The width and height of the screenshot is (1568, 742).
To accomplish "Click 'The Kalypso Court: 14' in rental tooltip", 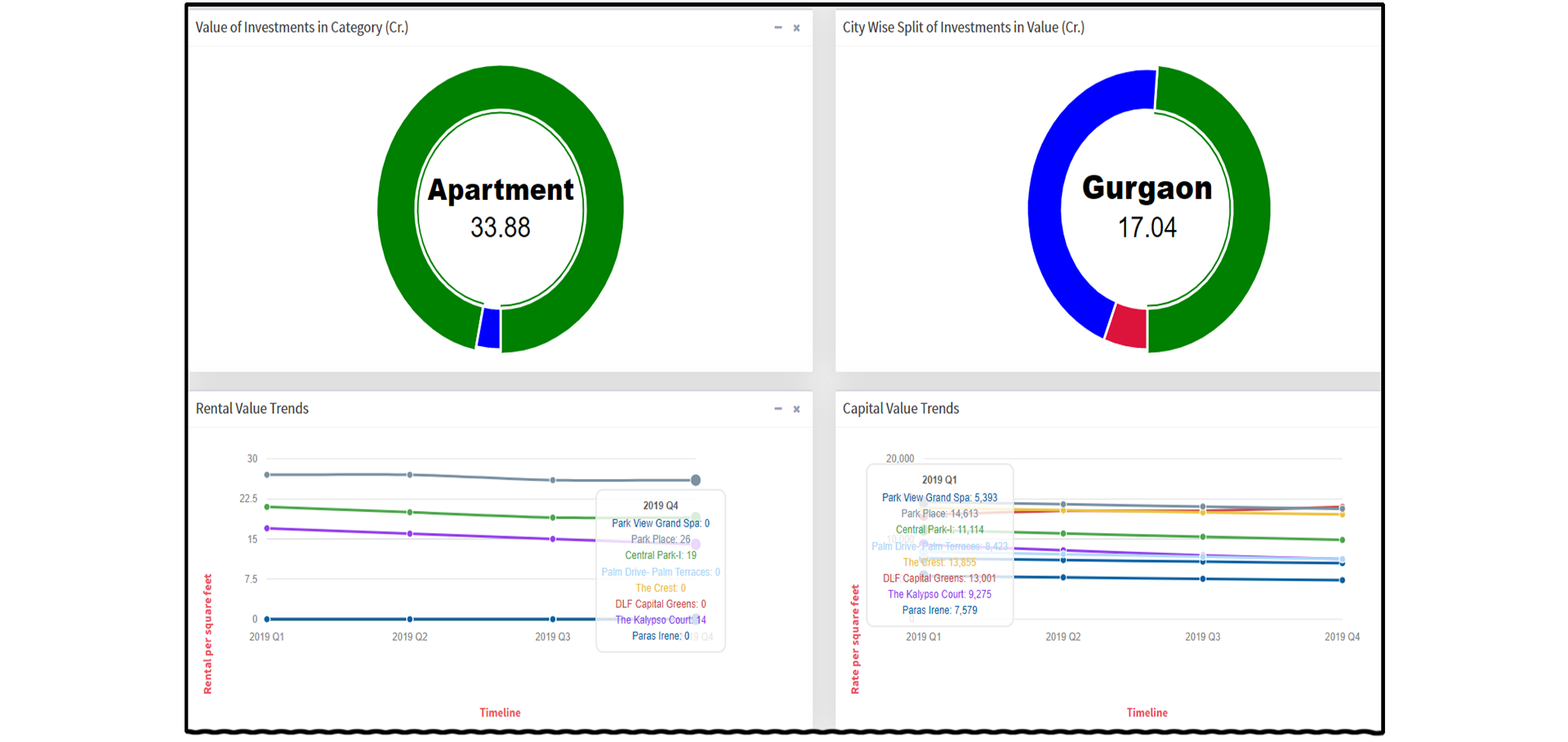I will point(661,620).
